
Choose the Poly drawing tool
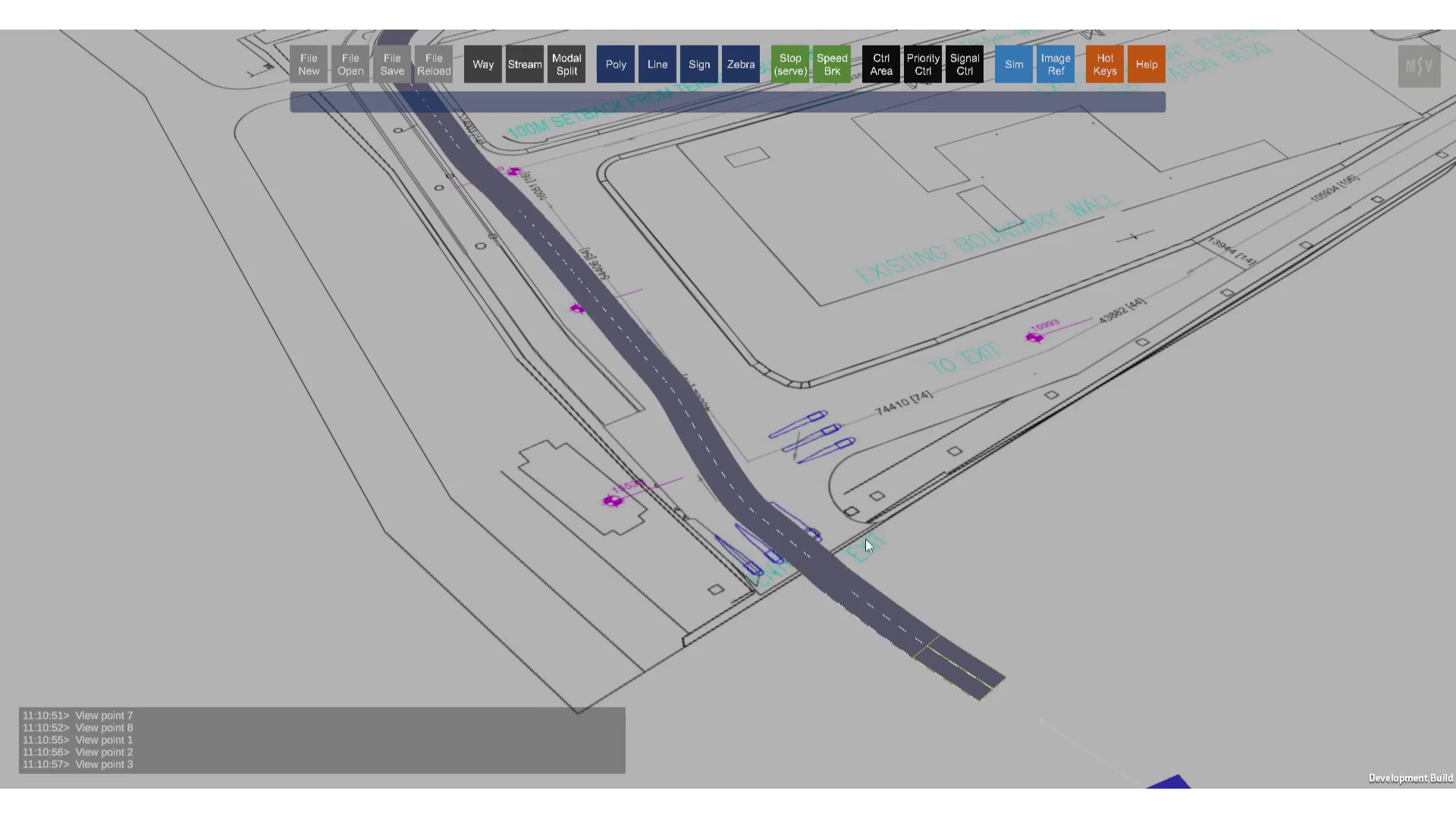point(616,64)
